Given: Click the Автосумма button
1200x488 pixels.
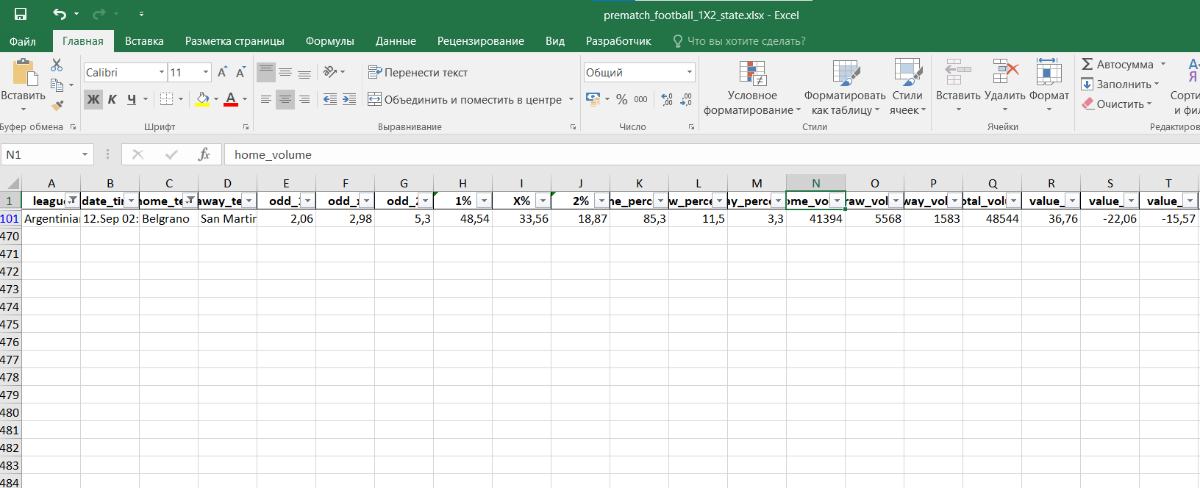Looking at the screenshot, I should (x=1117, y=64).
